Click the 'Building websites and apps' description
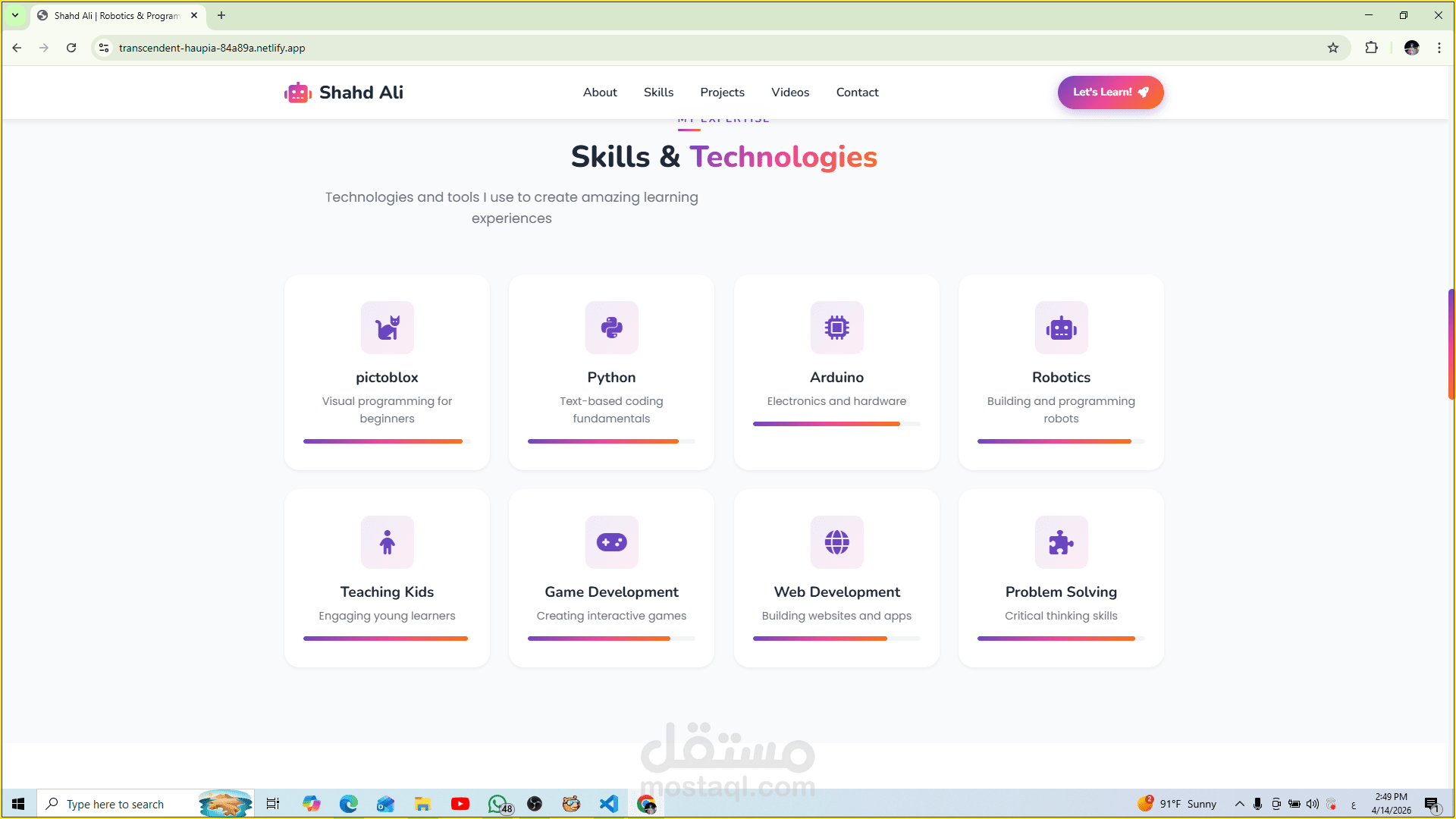The width and height of the screenshot is (1456, 819). [836, 616]
